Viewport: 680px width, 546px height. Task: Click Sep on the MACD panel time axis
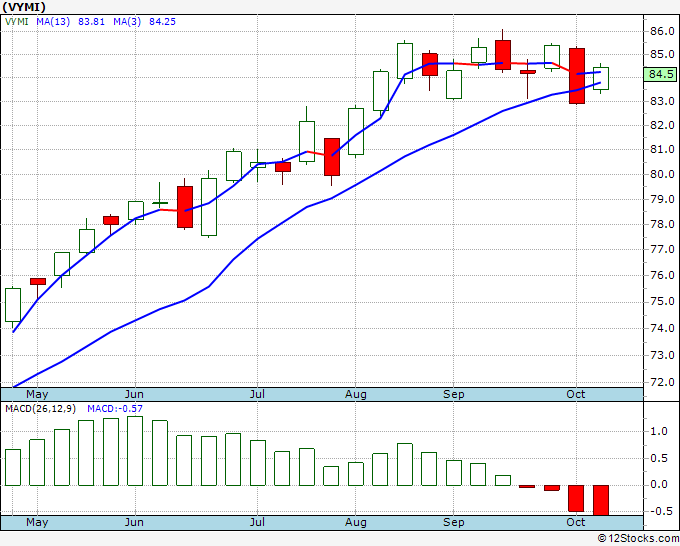[454, 523]
